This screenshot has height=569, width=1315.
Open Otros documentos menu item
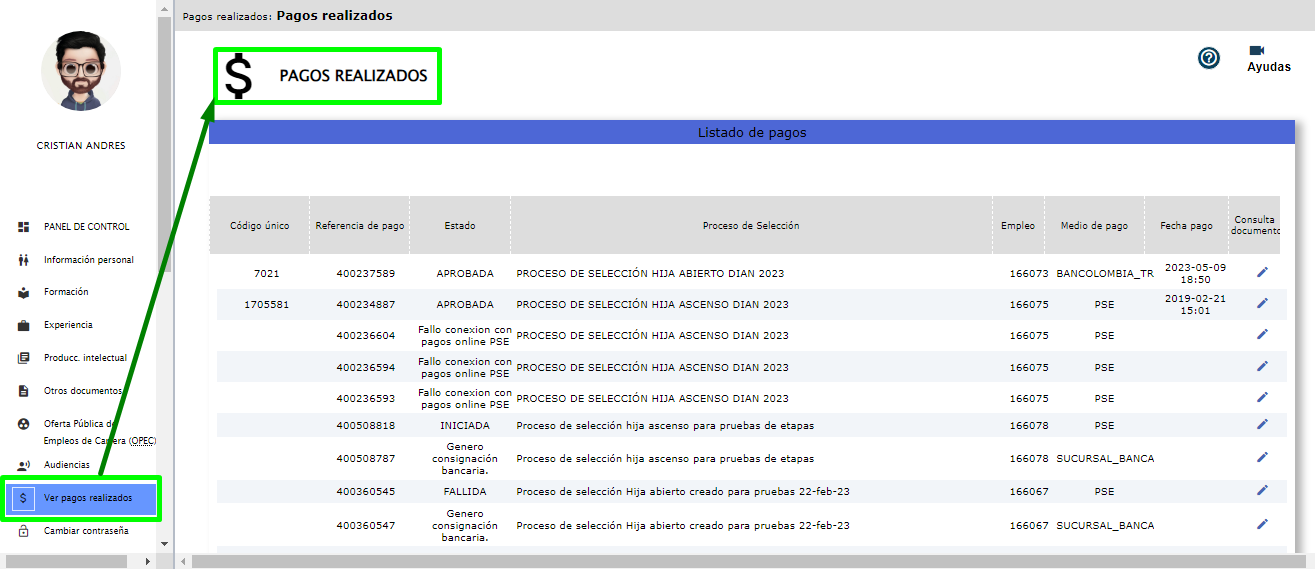tap(82, 391)
